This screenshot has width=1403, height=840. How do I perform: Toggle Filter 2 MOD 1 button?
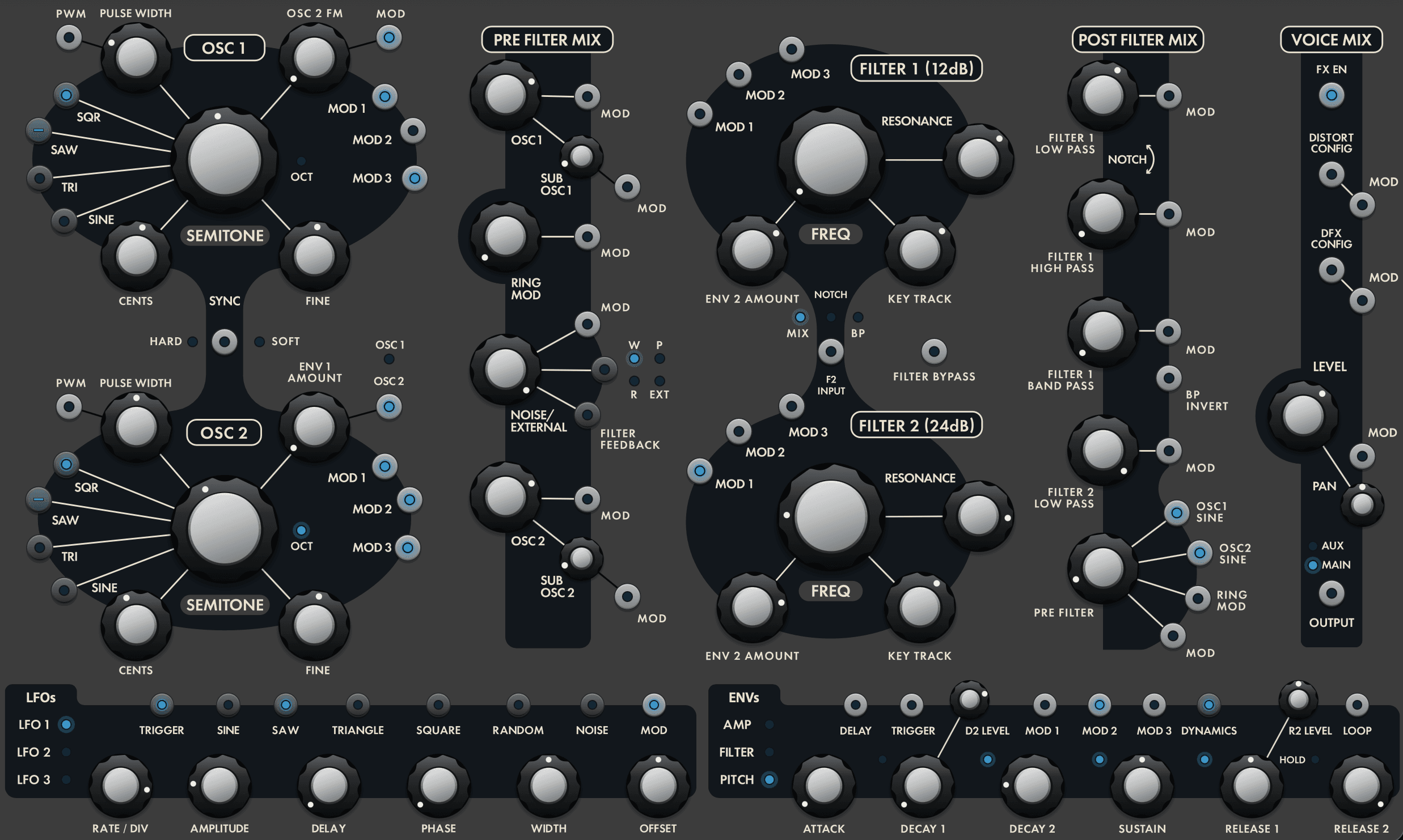700,471
